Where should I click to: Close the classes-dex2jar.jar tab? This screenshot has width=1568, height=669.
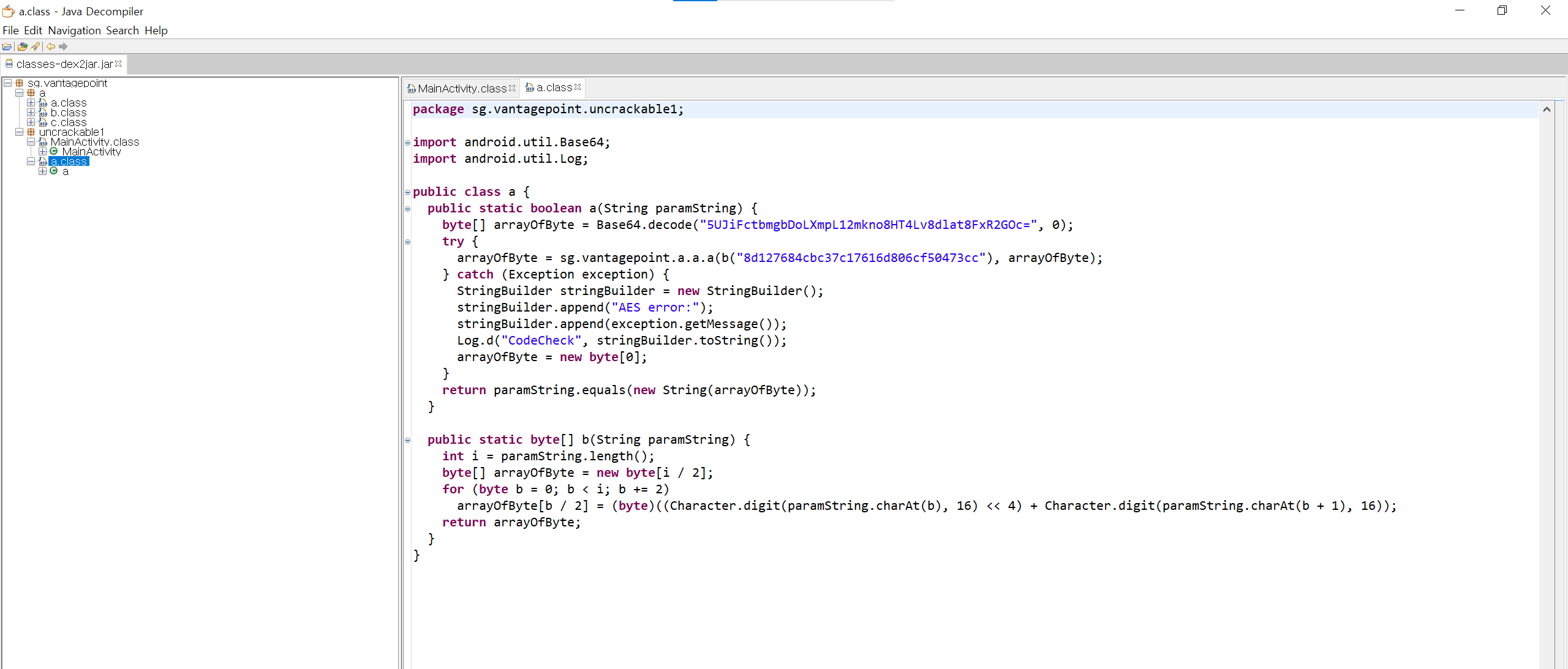pos(119,64)
